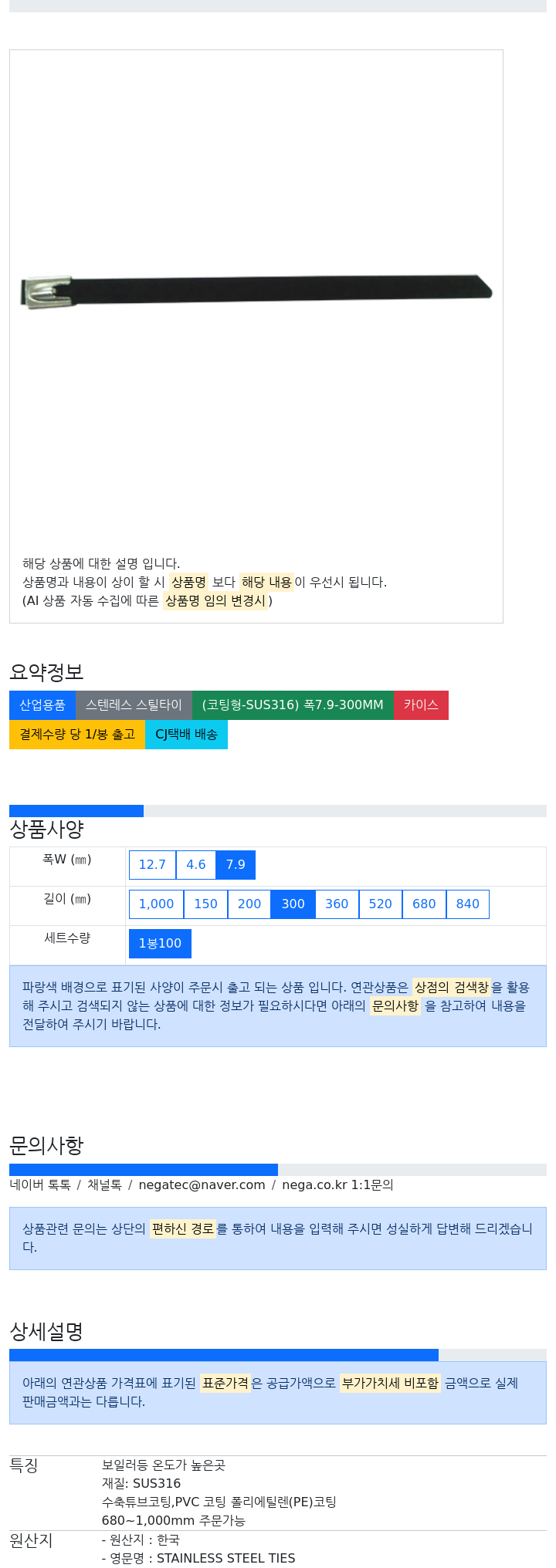Choose the highlighted 300 length
The height and width of the screenshot is (1568, 556).
click(293, 904)
